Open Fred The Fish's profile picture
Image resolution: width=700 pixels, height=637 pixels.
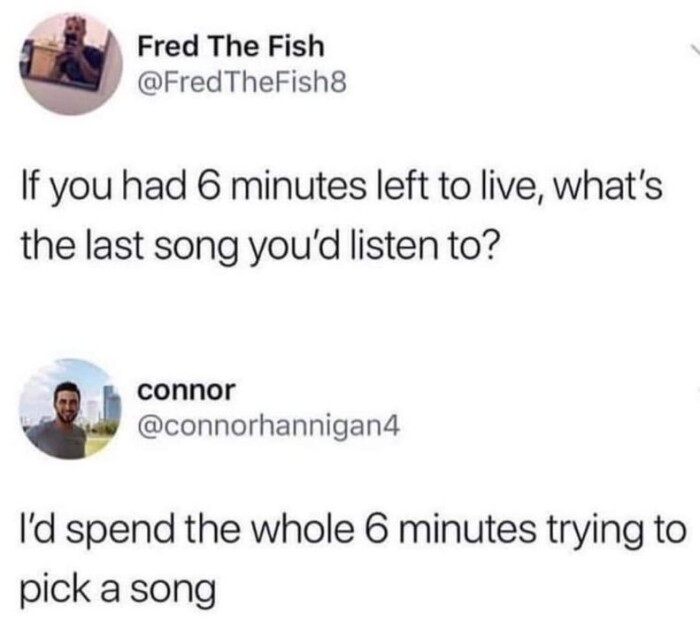71,64
